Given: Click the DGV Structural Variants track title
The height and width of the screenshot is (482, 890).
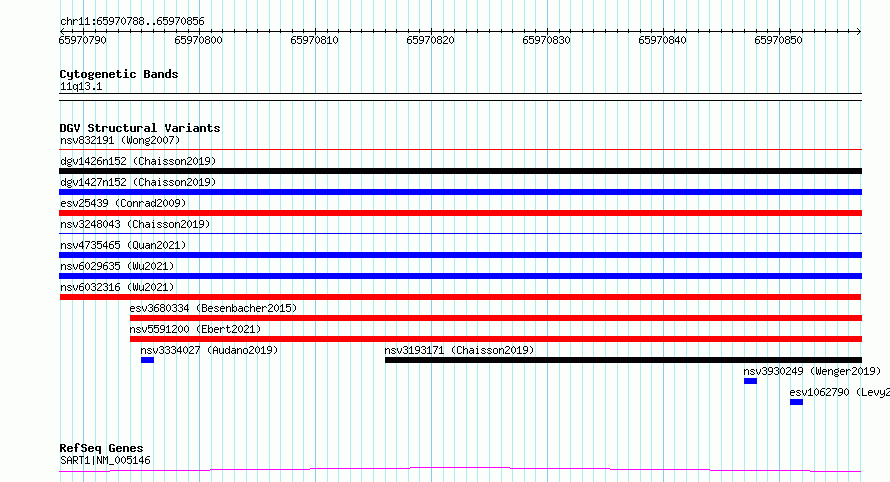Looking at the screenshot, I should (x=140, y=128).
